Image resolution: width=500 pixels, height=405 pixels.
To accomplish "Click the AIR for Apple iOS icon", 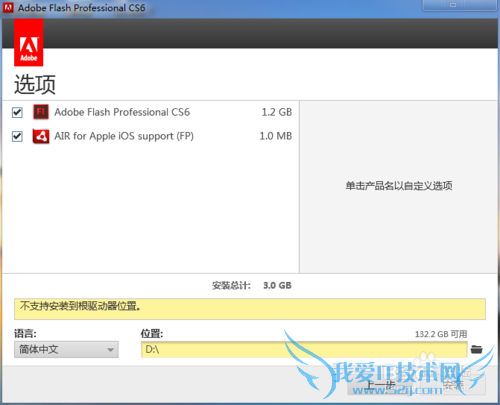I will click(41, 136).
